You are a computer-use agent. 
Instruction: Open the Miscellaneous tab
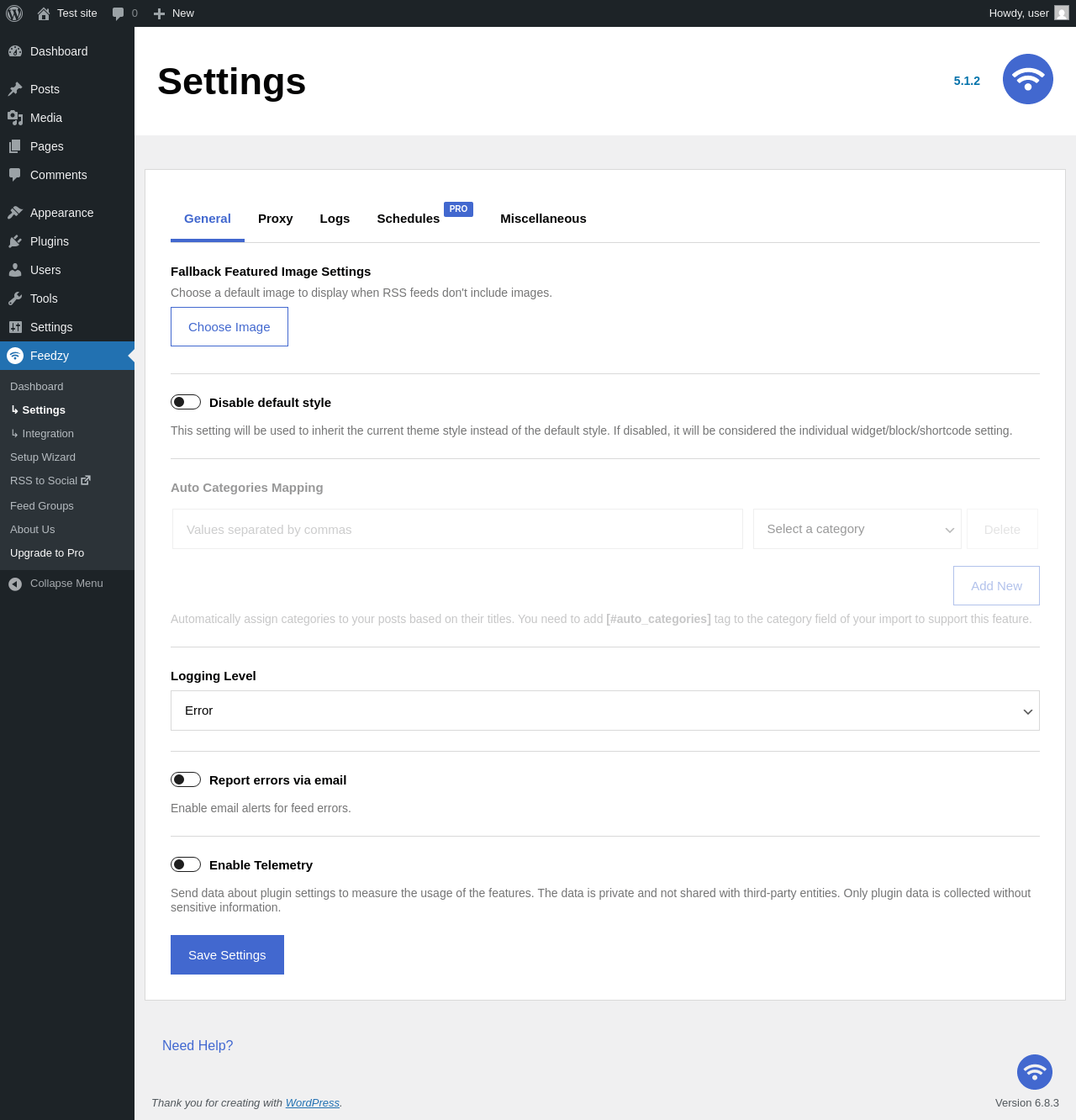click(543, 219)
